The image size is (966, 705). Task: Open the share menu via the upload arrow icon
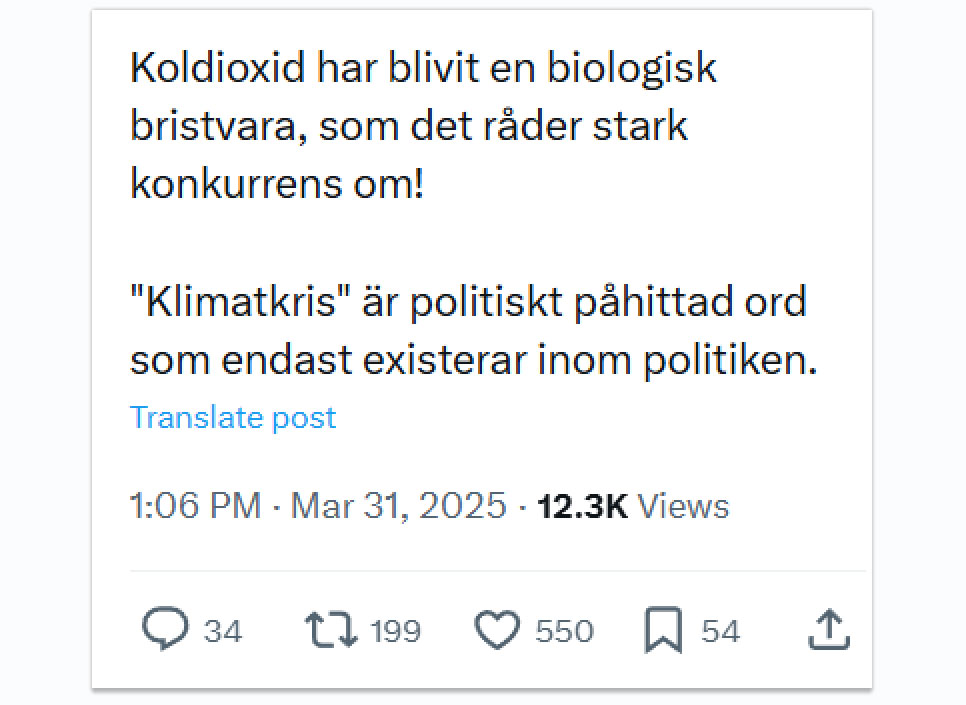coord(828,630)
